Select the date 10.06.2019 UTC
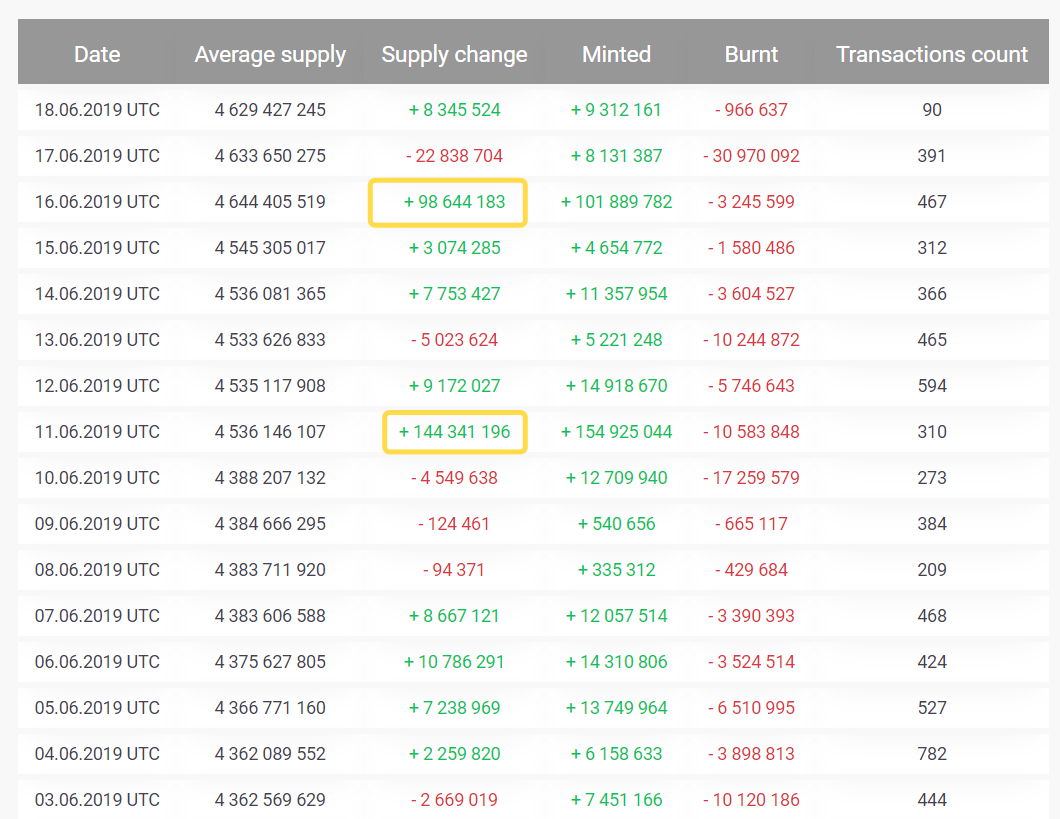 point(97,477)
